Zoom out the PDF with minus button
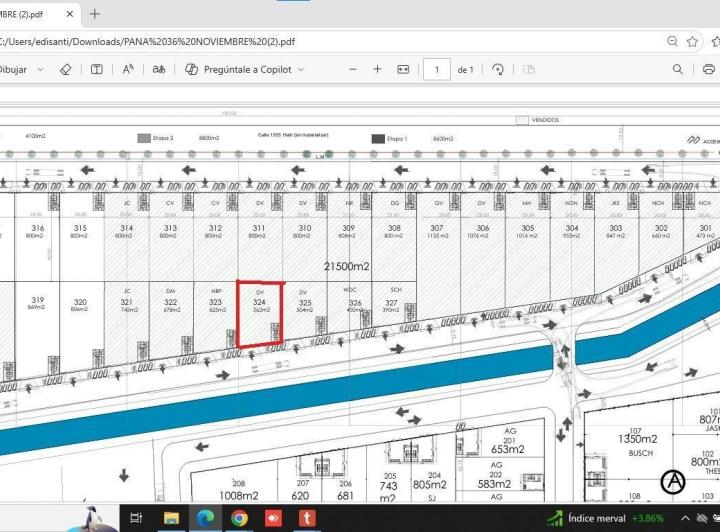This screenshot has height=532, width=720. [x=353, y=70]
